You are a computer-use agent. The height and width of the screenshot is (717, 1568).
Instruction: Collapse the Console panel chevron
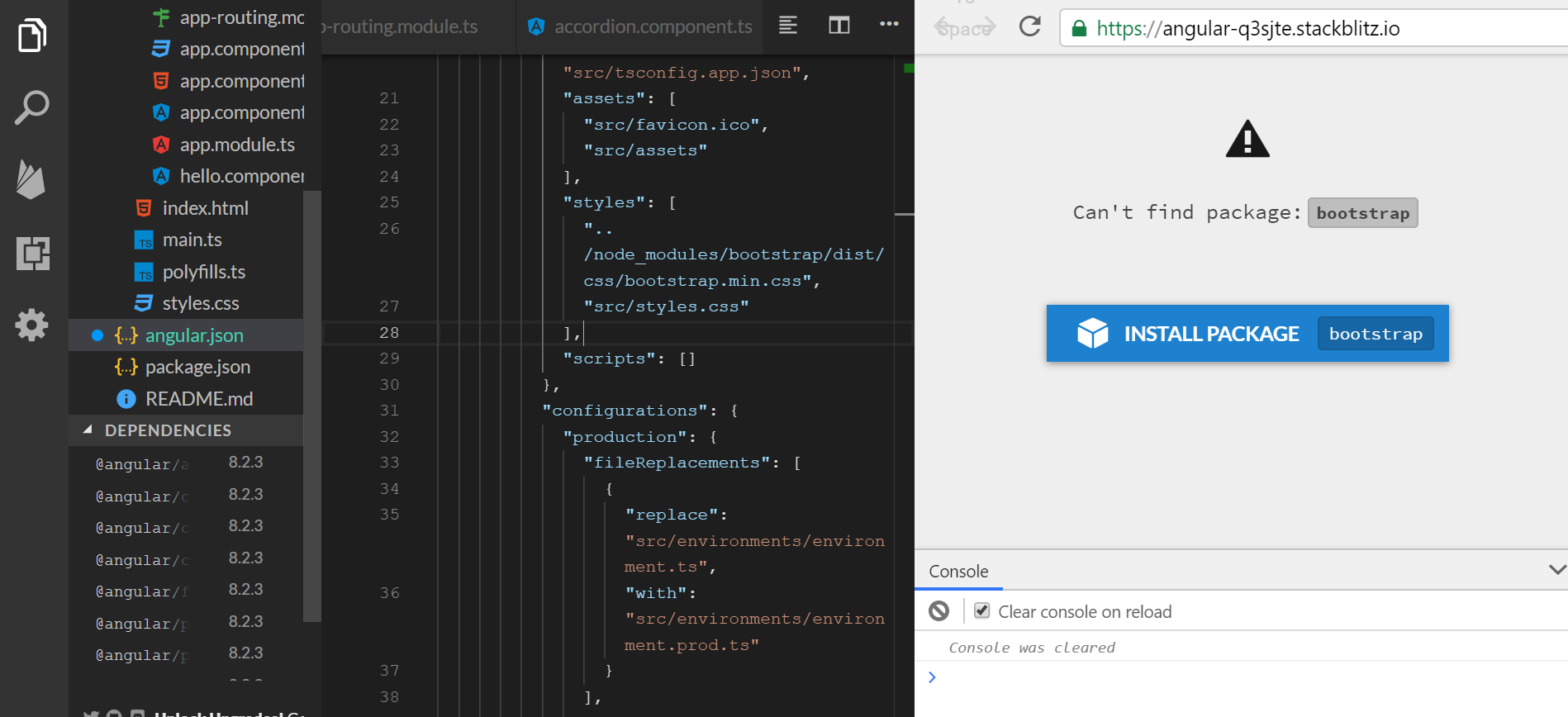(x=1557, y=570)
